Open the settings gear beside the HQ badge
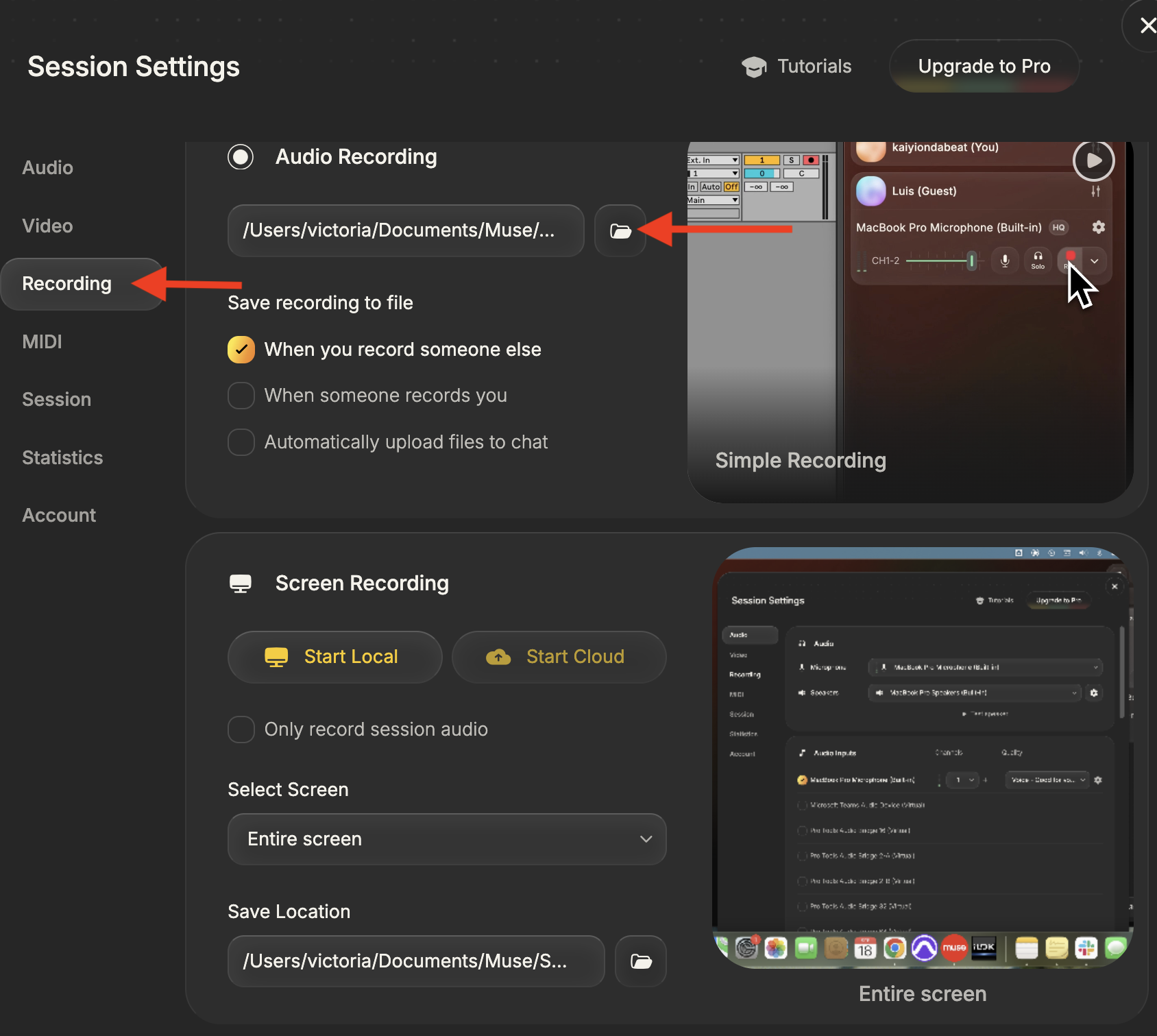Viewport: 1157px width, 1036px height. click(x=1098, y=227)
